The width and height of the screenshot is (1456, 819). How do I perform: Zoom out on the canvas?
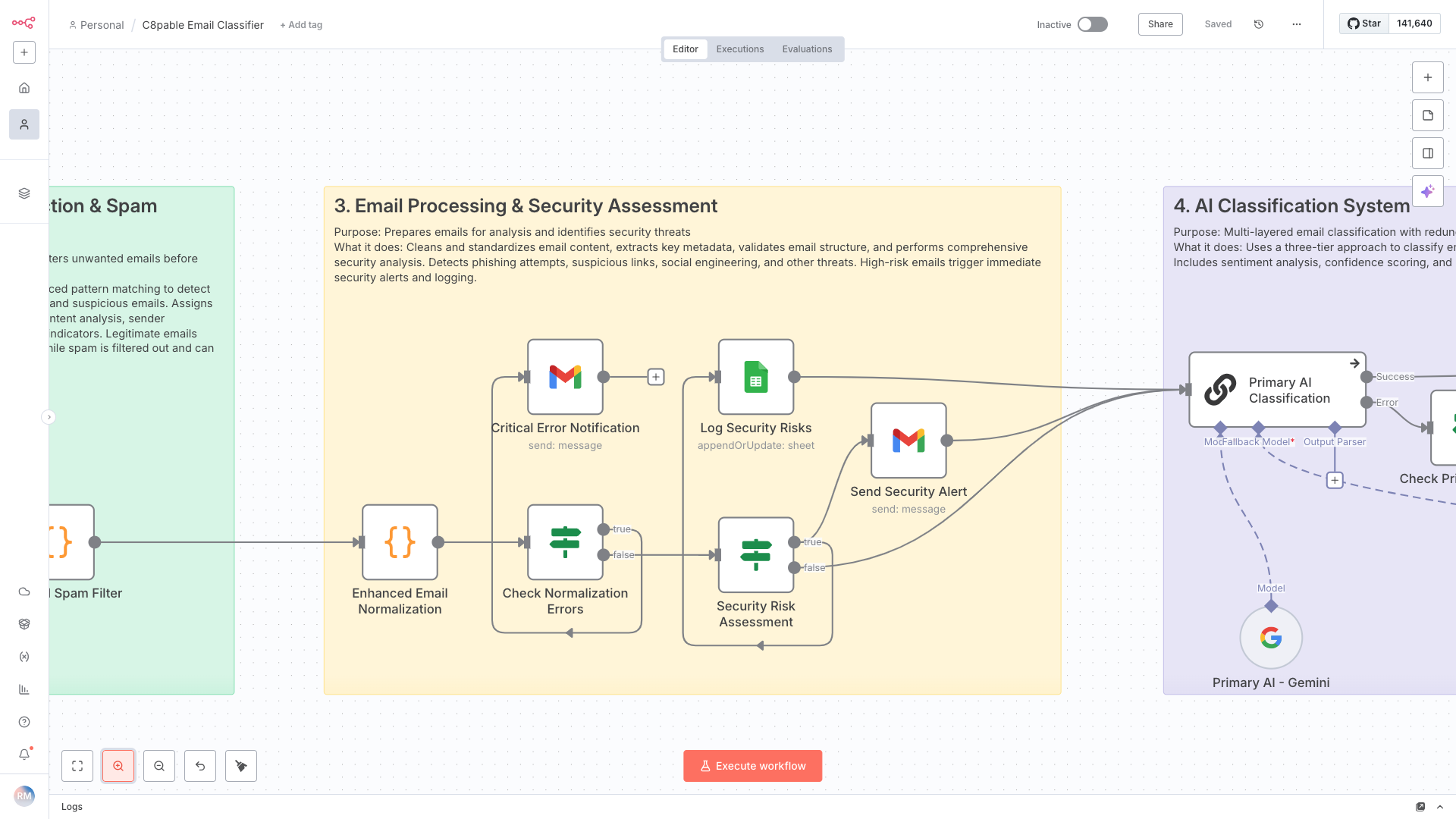click(x=159, y=766)
